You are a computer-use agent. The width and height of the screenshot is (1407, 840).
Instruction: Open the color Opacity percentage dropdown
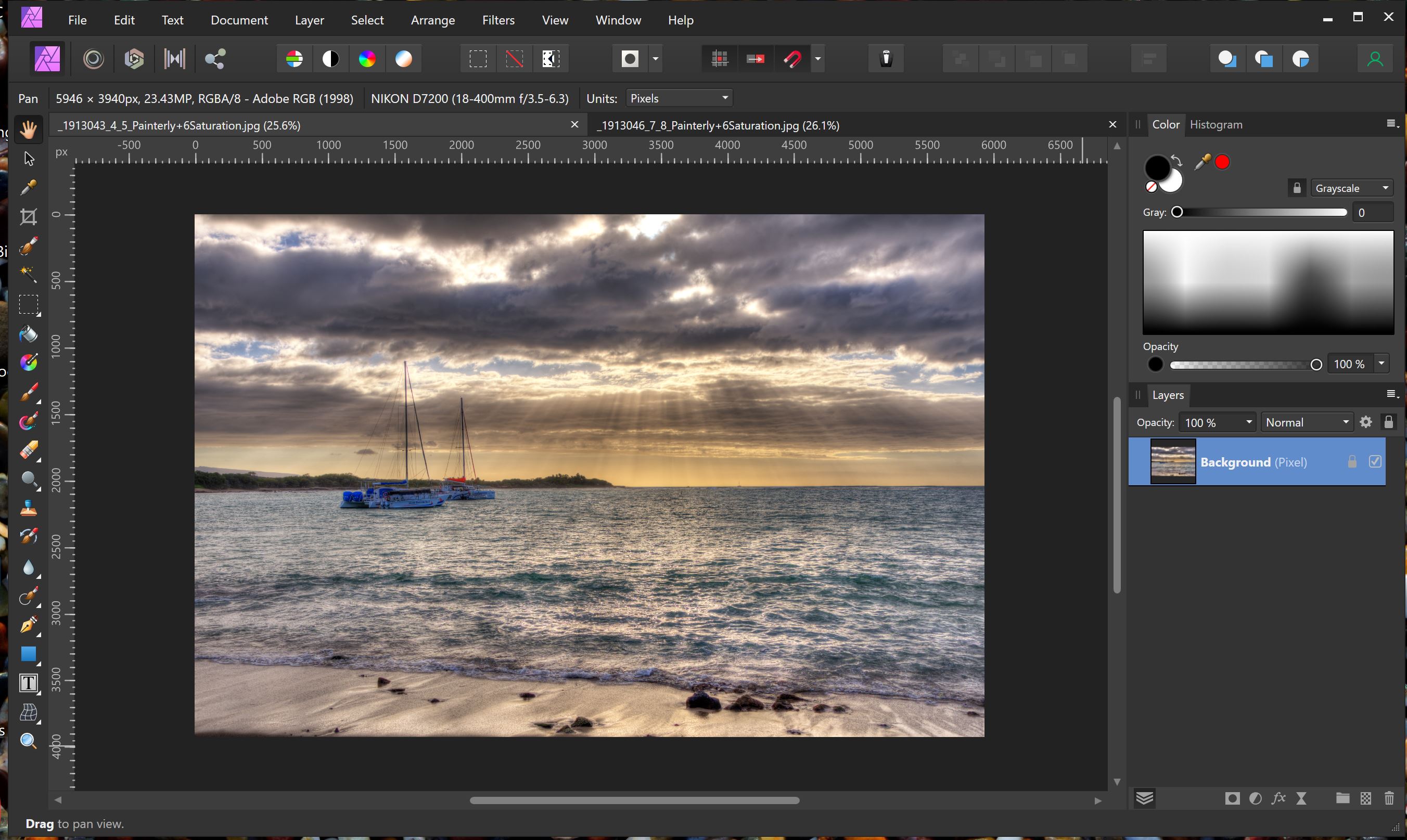point(1382,364)
